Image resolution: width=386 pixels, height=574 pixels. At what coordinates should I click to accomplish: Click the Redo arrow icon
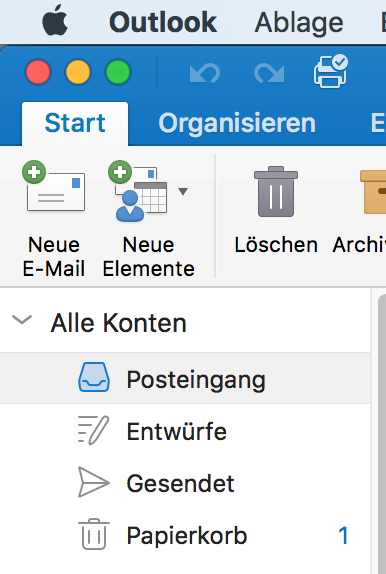[x=269, y=73]
